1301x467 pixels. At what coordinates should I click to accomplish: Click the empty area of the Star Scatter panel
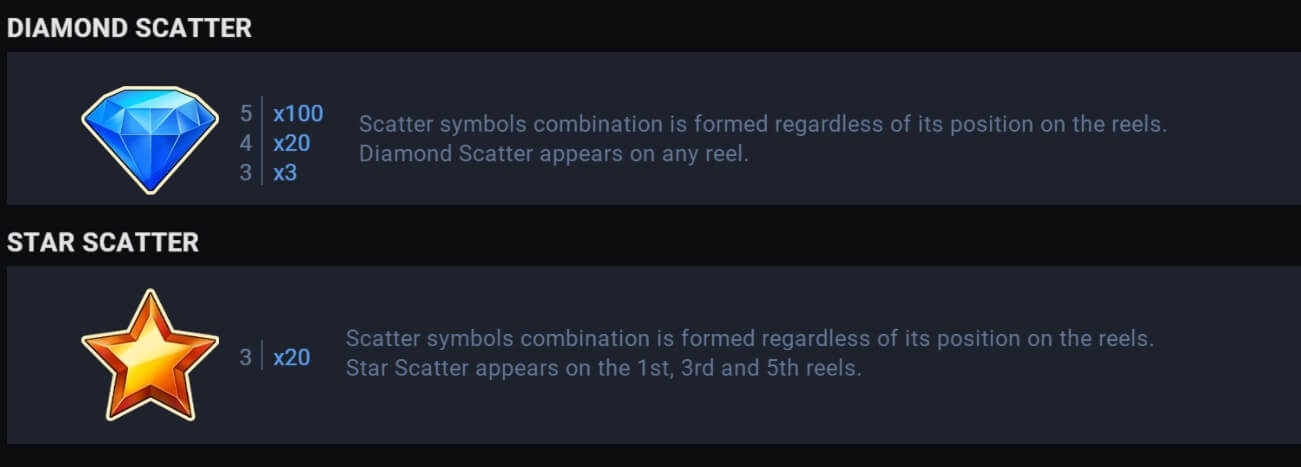(1000, 410)
